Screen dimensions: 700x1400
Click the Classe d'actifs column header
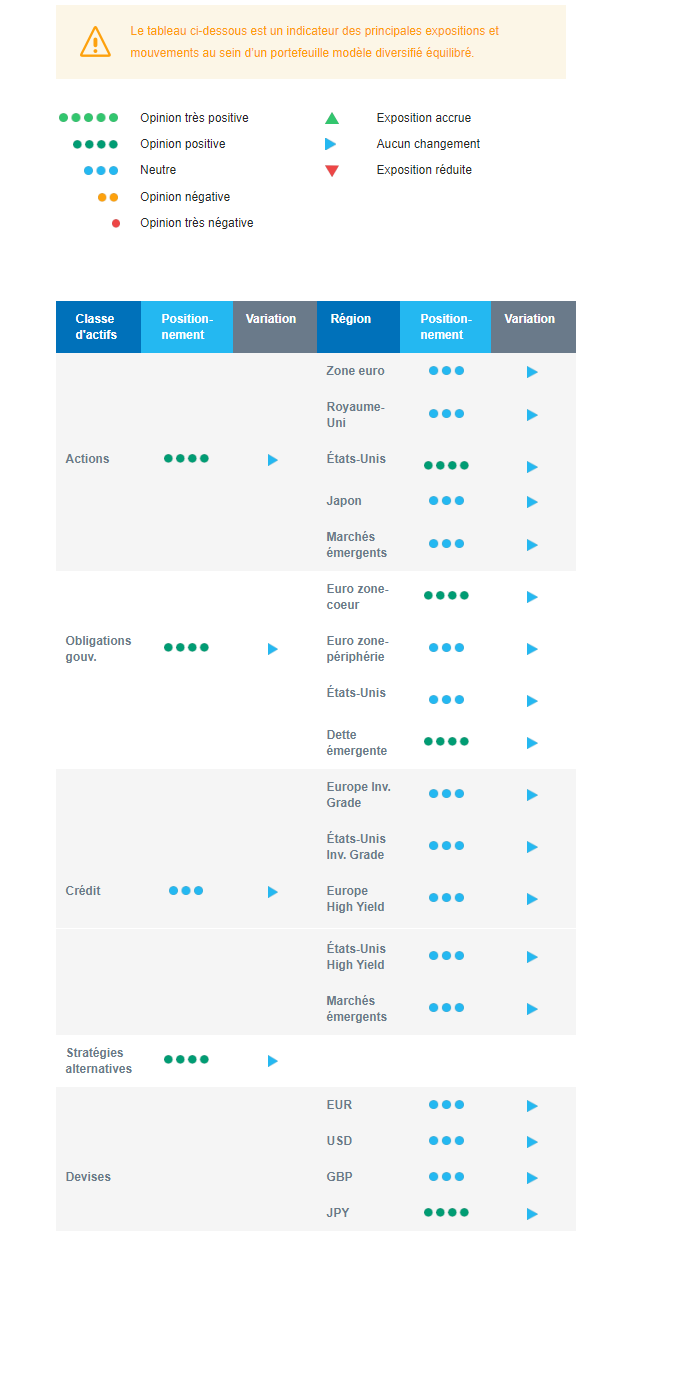(97, 327)
